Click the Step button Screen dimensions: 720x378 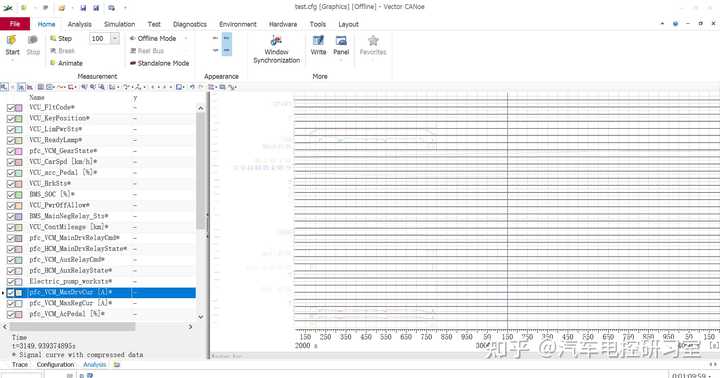tap(61, 39)
